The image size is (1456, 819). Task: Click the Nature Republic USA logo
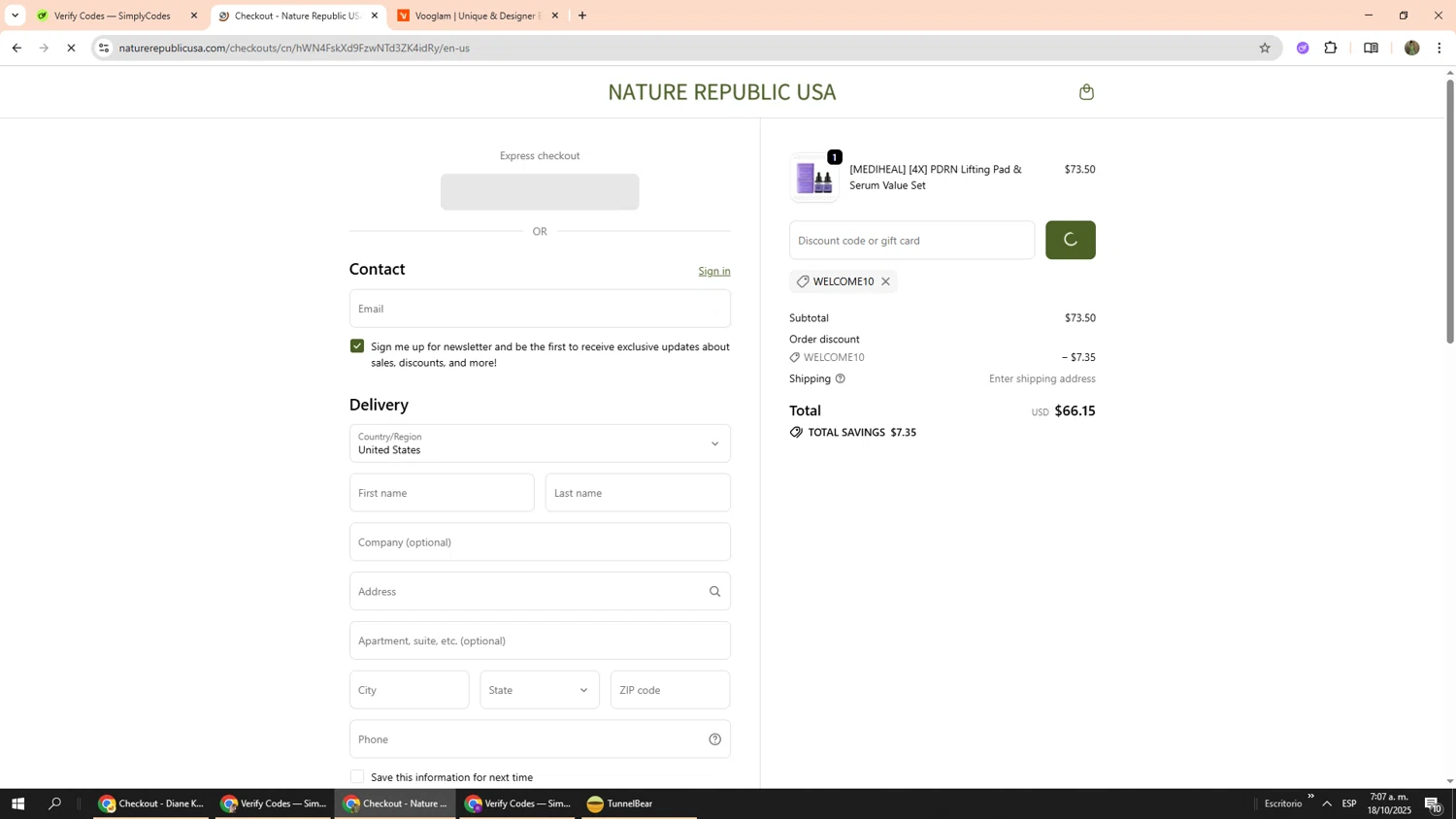click(x=721, y=92)
